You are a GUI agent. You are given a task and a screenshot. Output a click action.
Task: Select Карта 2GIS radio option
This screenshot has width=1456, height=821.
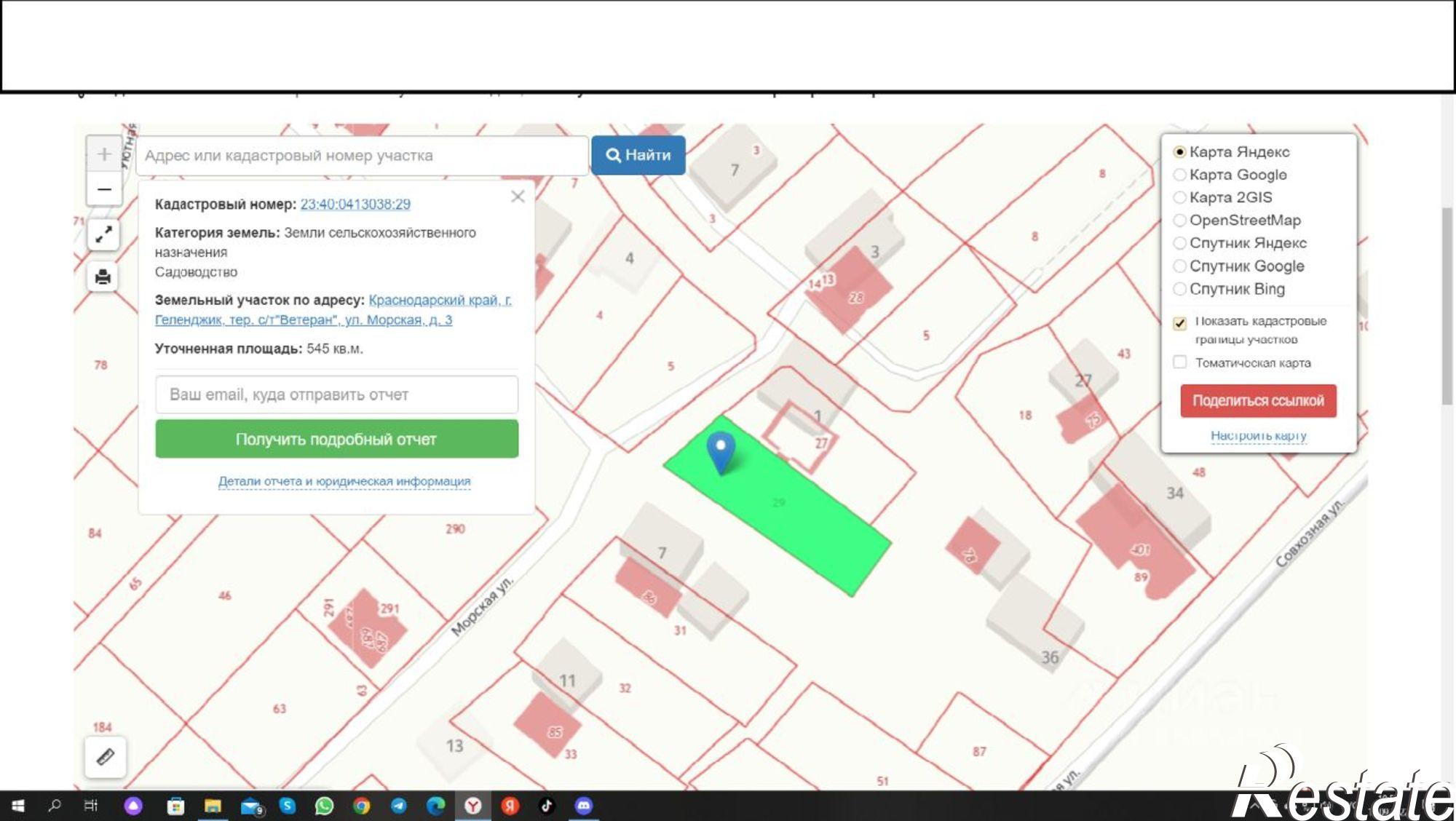click(1179, 197)
